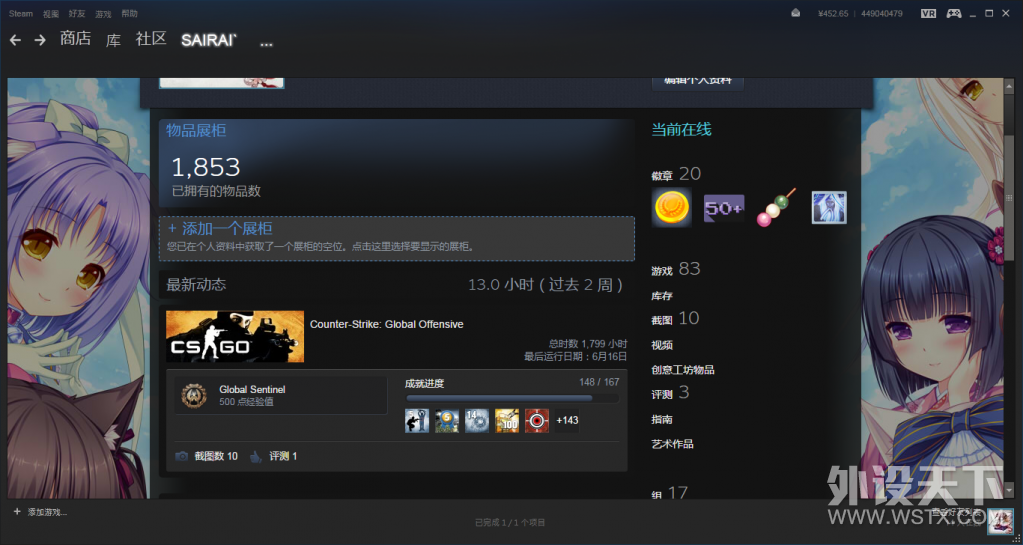View the red target achievement icon
This screenshot has width=1023, height=545.
[x=537, y=421]
